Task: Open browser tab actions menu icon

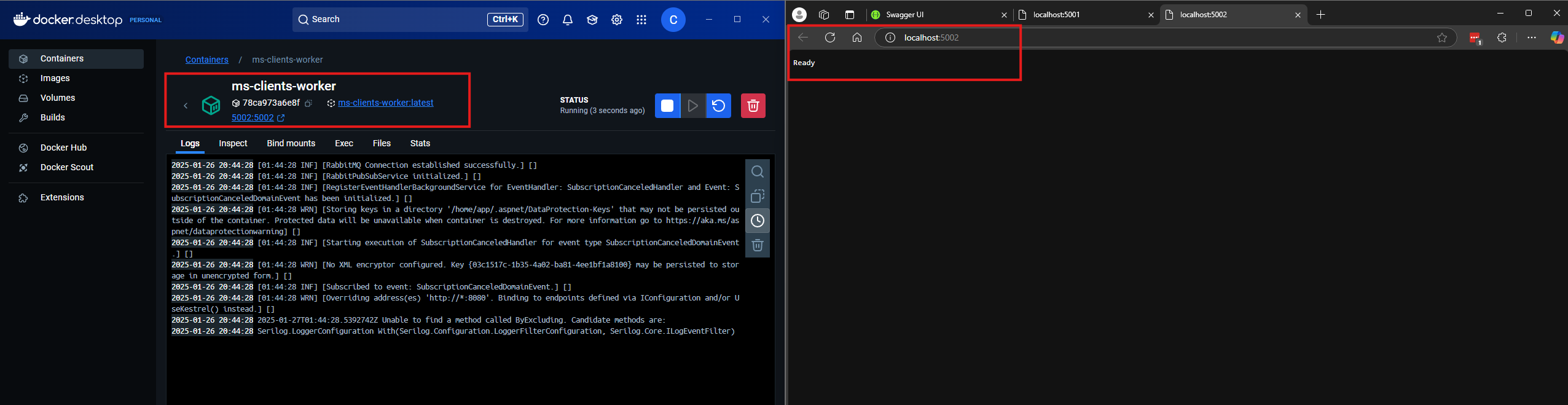Action: (850, 15)
